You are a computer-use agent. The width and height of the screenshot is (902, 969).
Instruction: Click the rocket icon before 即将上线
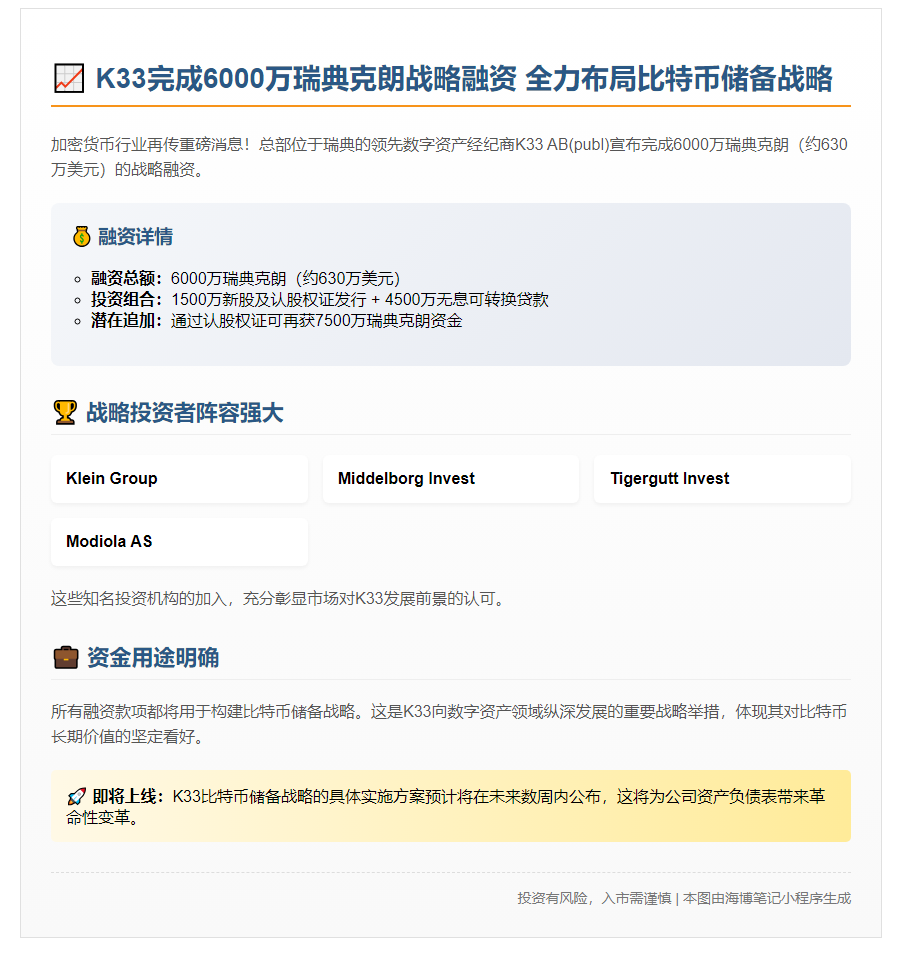coord(77,797)
